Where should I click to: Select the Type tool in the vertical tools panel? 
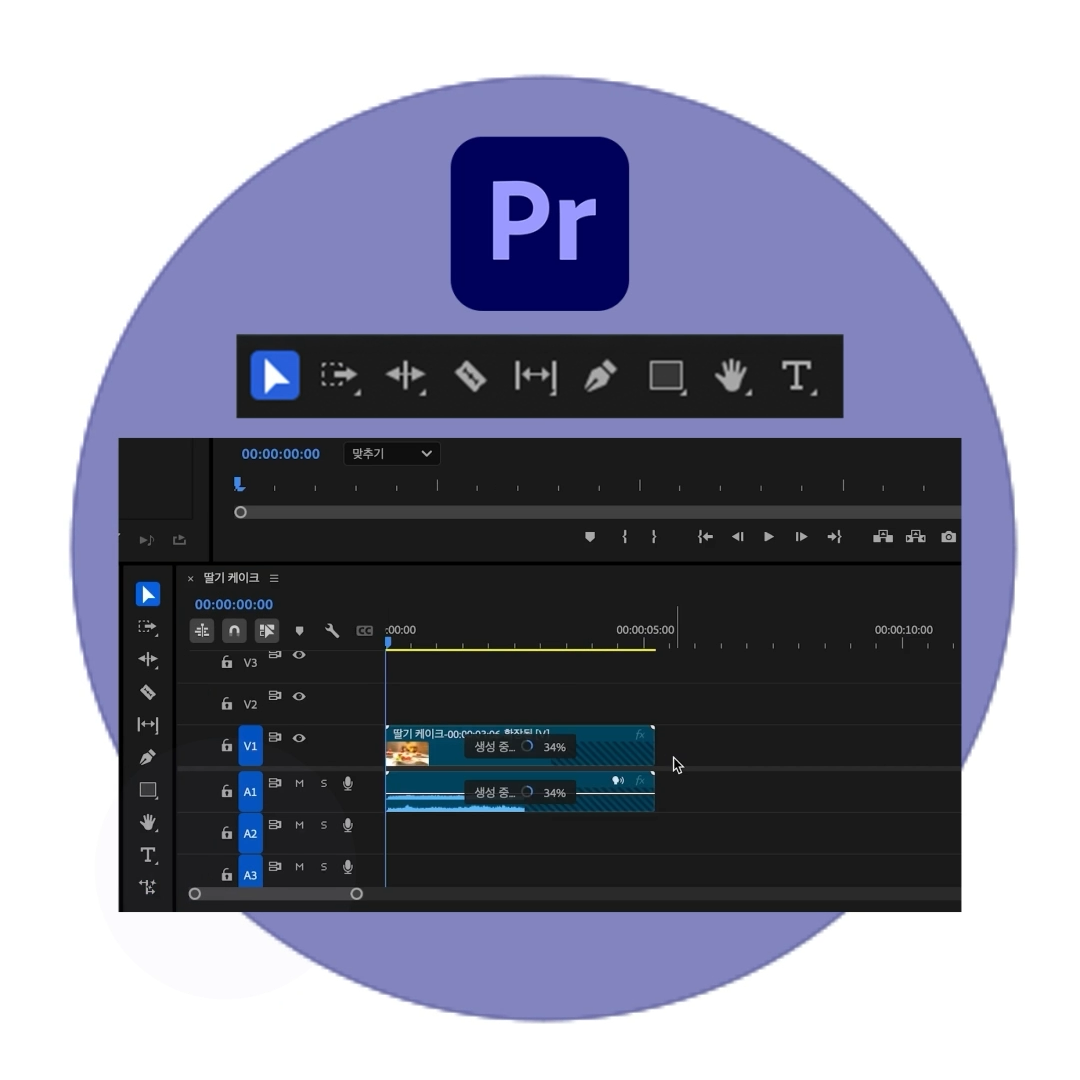pyautogui.click(x=147, y=855)
